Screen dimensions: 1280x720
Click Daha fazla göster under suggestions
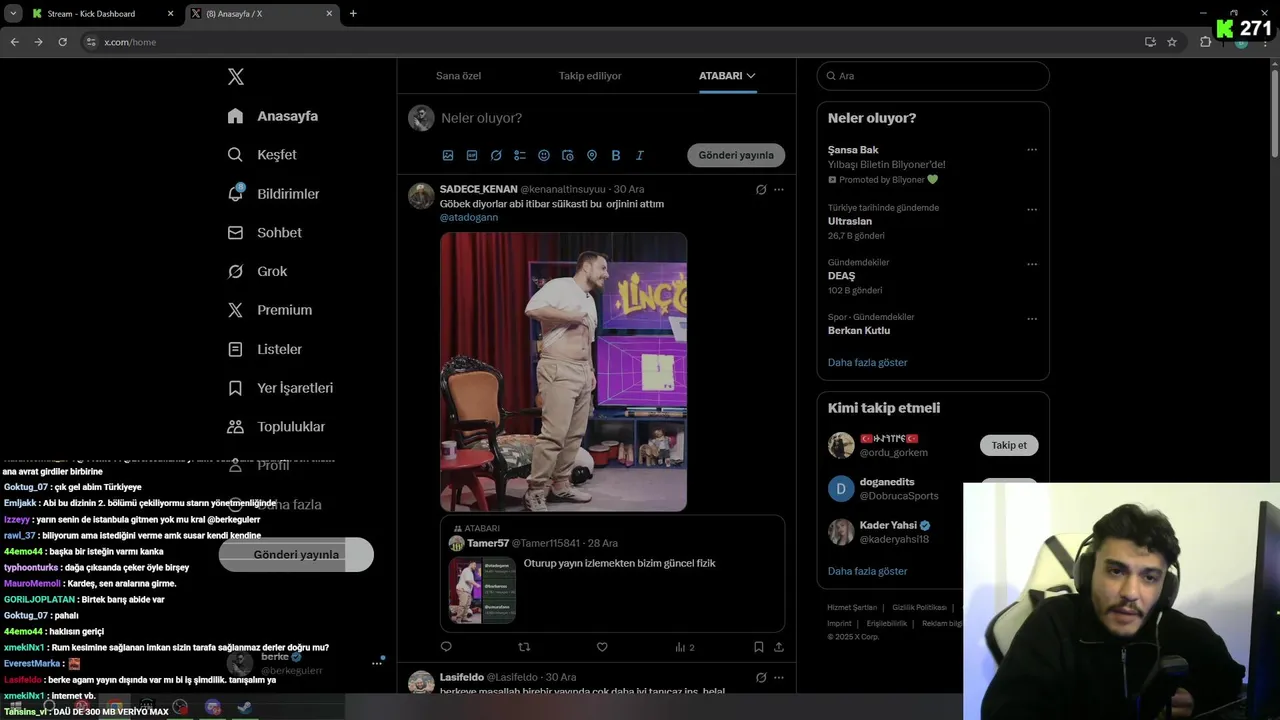(x=868, y=571)
